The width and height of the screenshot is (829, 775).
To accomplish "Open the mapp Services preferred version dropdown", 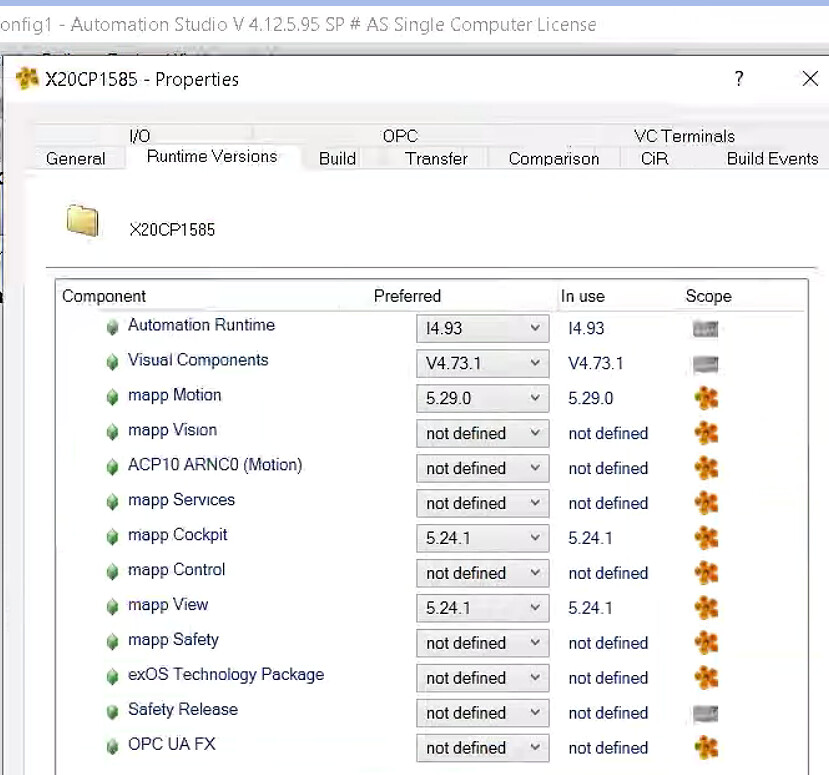I will coord(482,503).
